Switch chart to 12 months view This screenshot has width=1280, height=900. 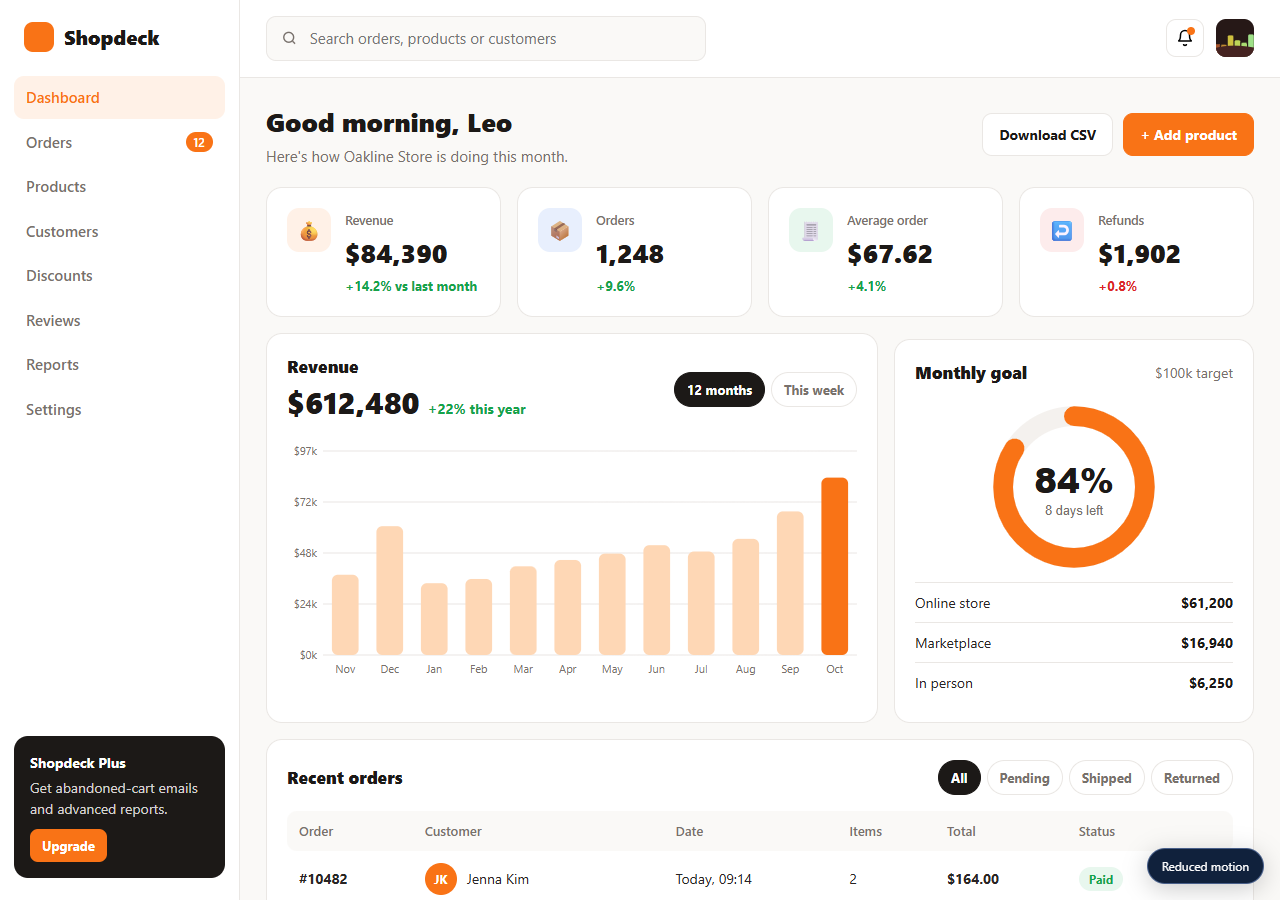pos(720,390)
